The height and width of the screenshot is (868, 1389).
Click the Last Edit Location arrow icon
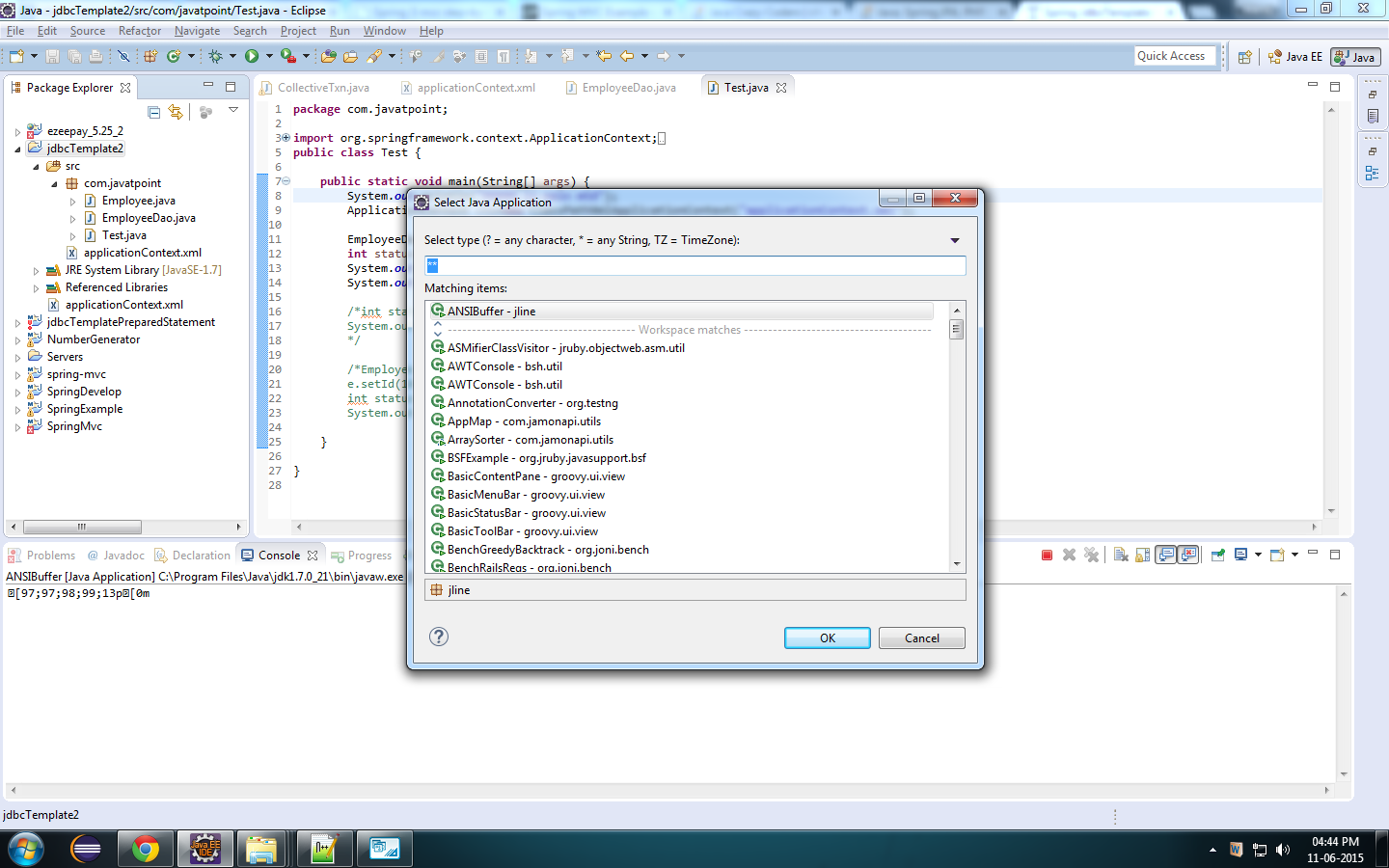tap(604, 56)
